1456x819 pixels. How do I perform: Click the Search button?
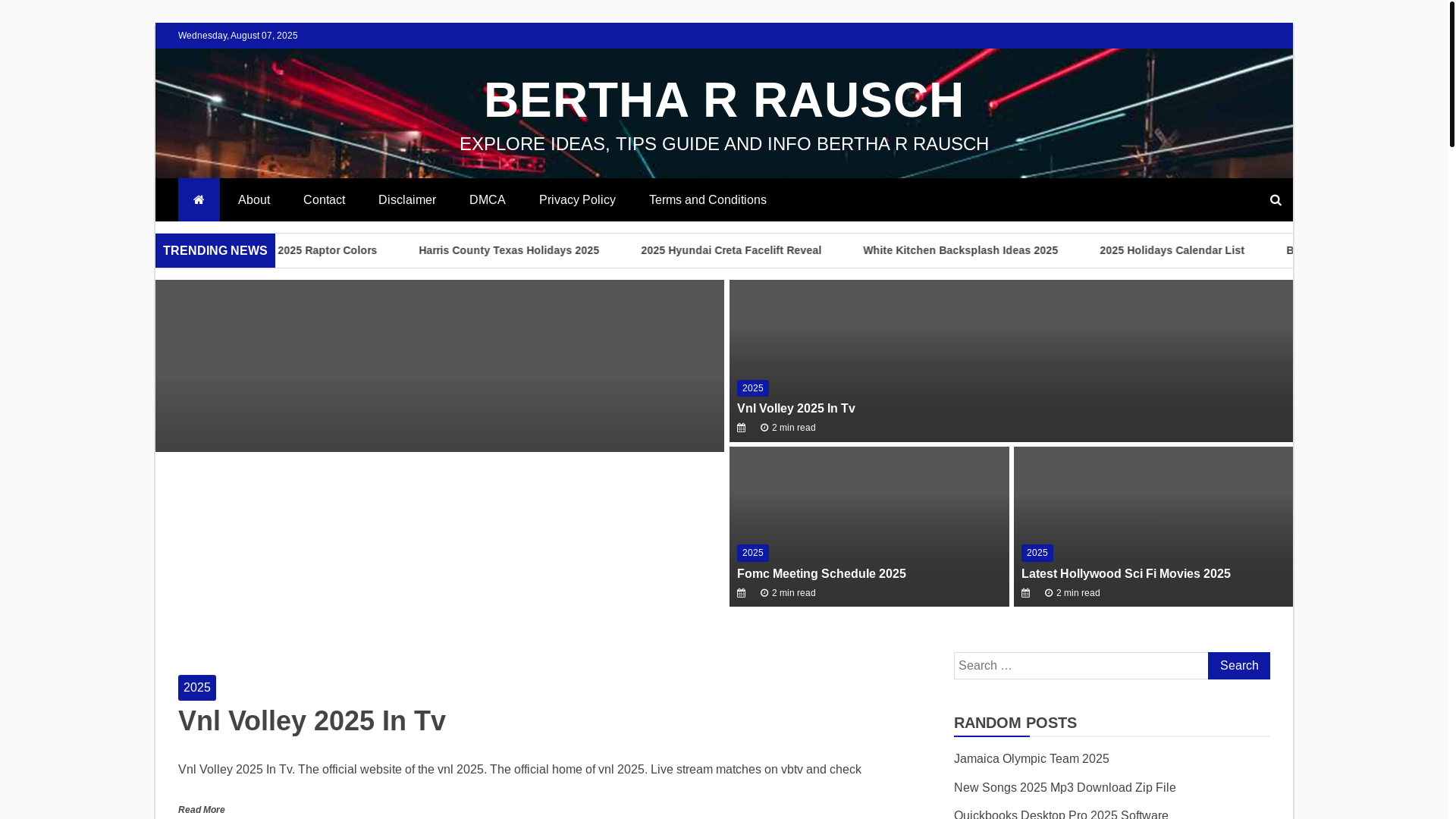coord(1239,666)
